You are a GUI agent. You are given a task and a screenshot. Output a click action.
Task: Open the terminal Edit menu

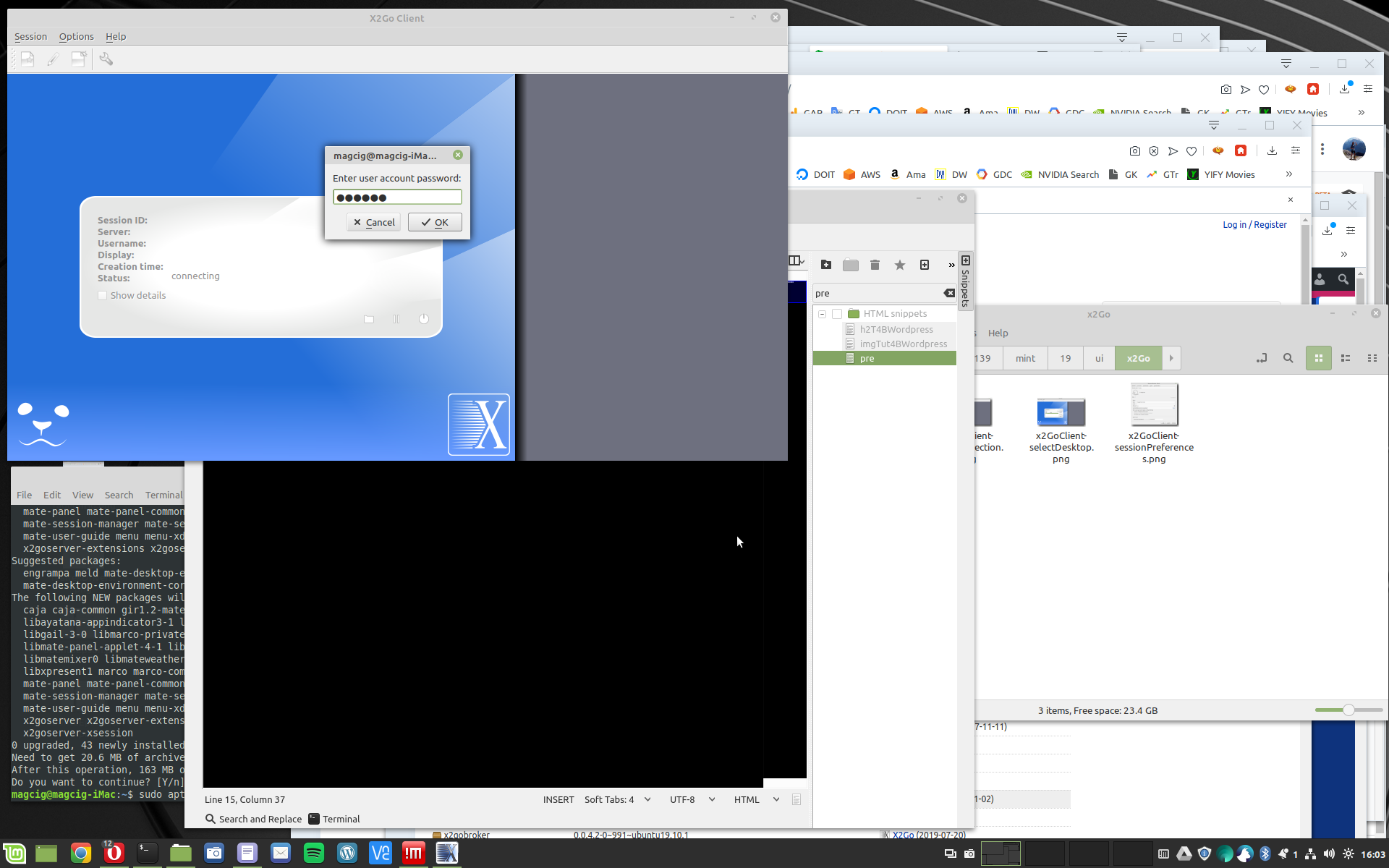point(52,495)
